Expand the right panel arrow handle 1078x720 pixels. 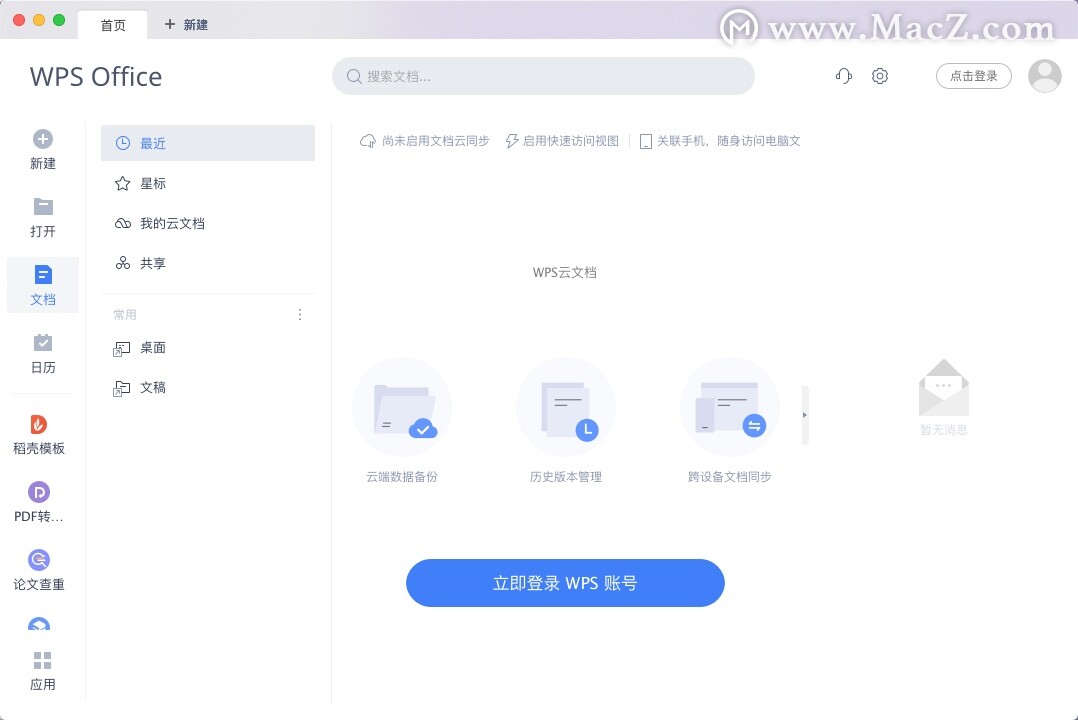(x=805, y=415)
